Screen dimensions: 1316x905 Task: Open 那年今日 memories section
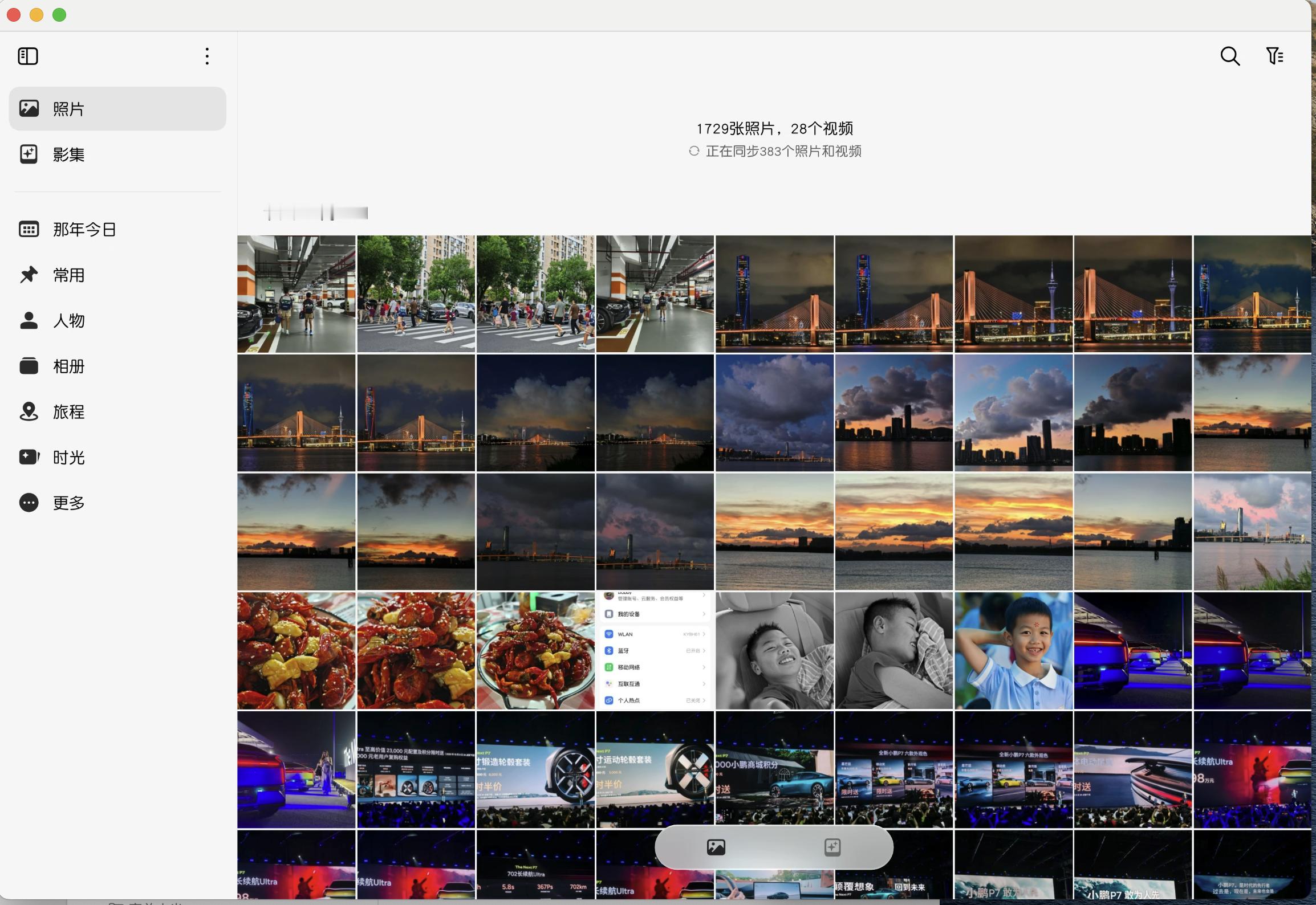pyautogui.click(x=117, y=229)
